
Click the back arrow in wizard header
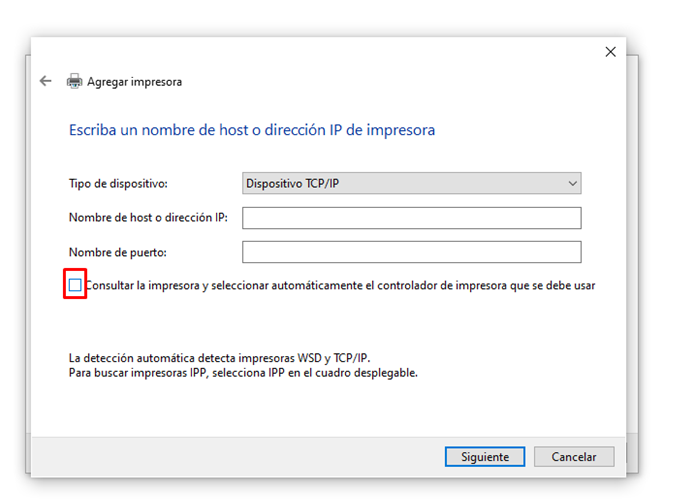(x=45, y=81)
